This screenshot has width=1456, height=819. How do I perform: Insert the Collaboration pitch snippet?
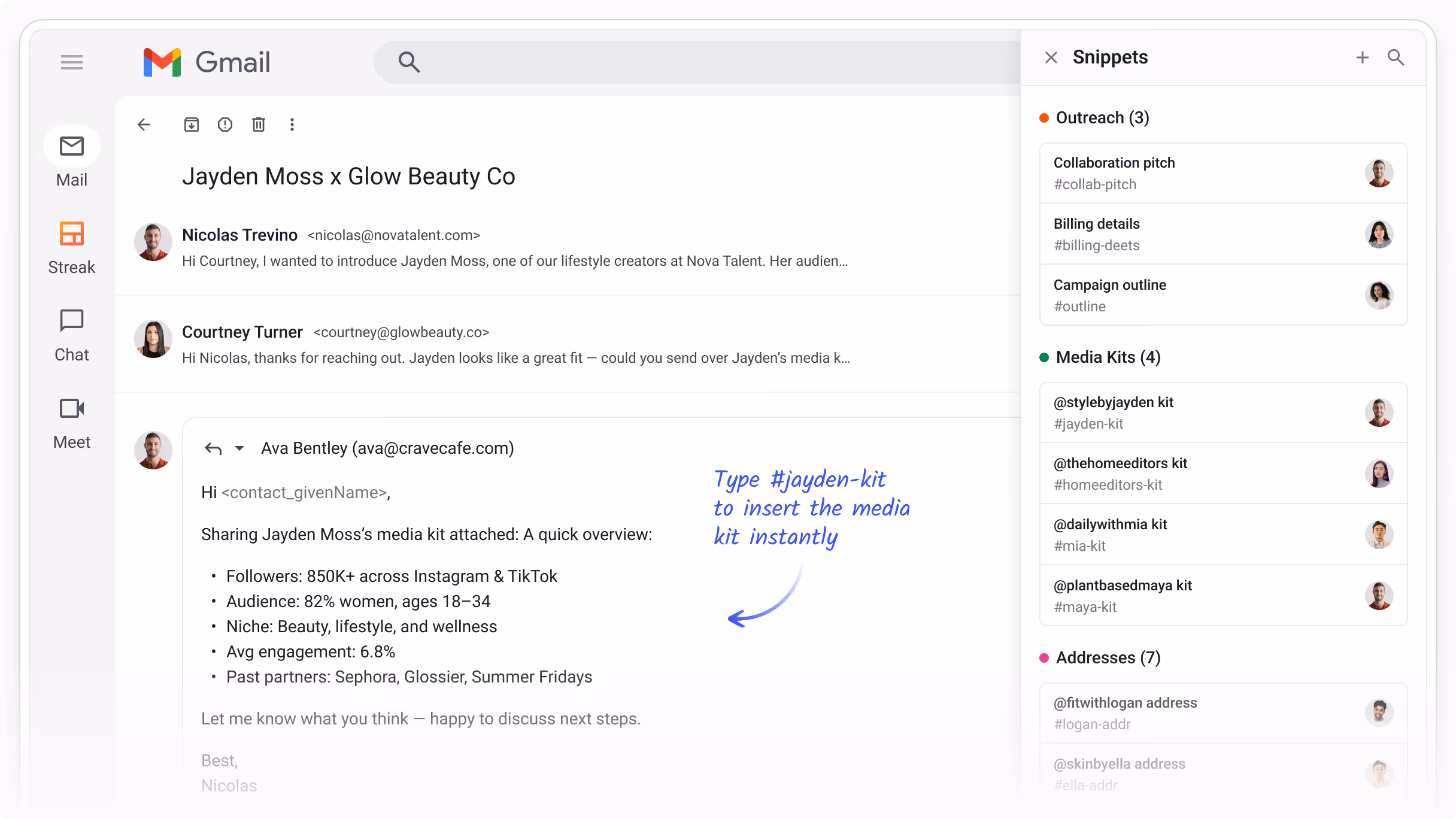click(1224, 173)
